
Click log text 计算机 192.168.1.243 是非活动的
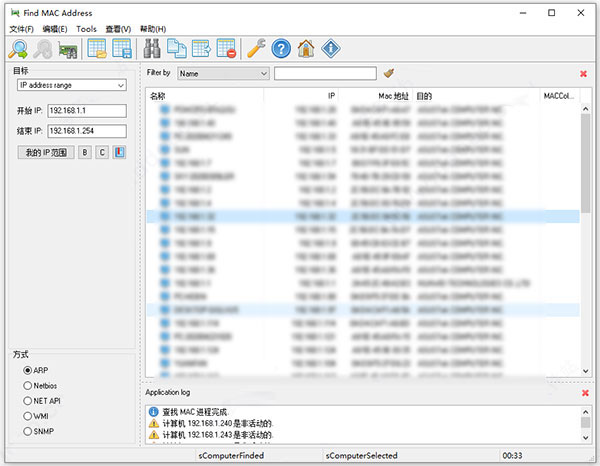pos(218,435)
